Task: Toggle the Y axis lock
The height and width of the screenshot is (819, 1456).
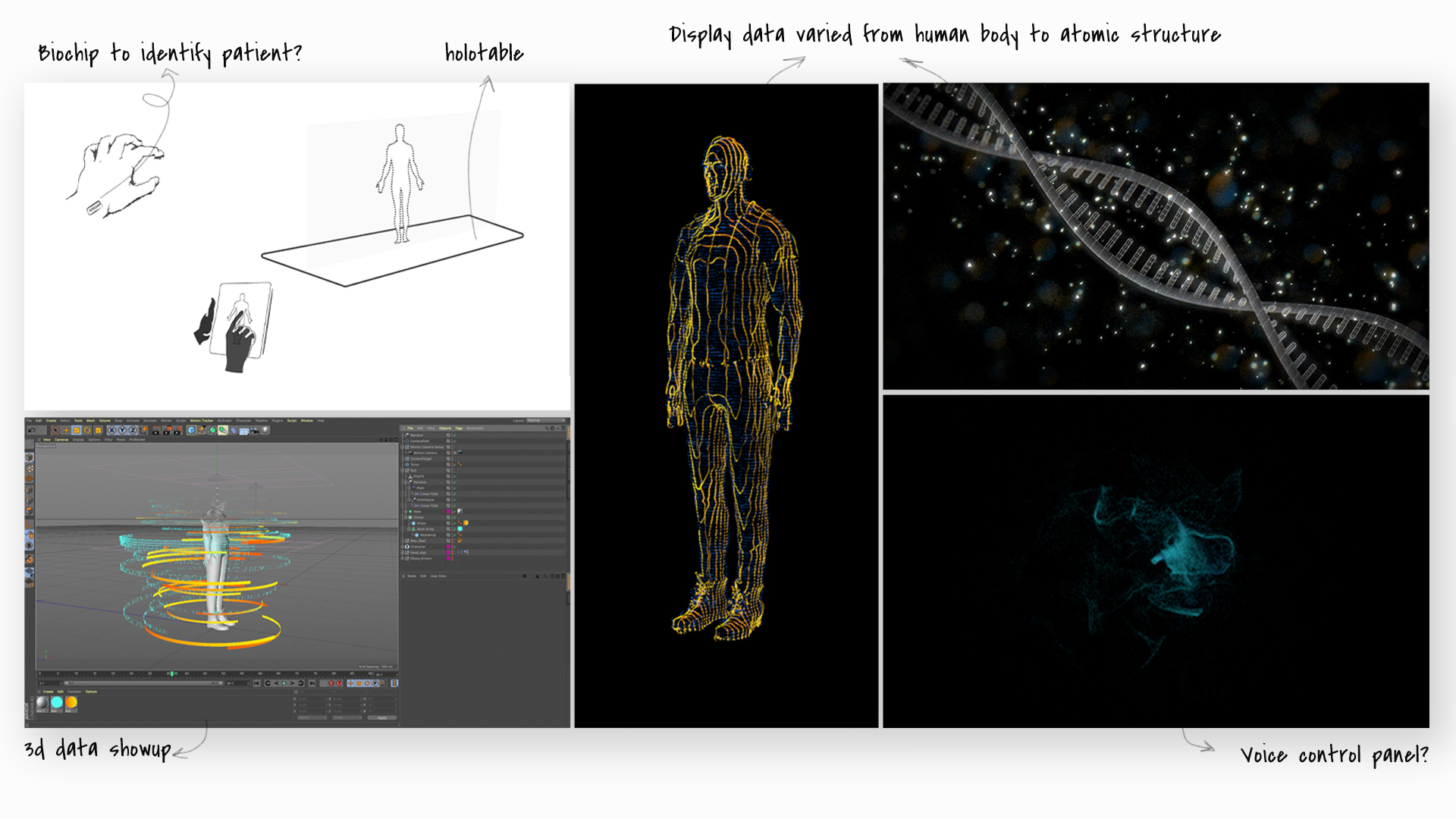Action: point(122,430)
